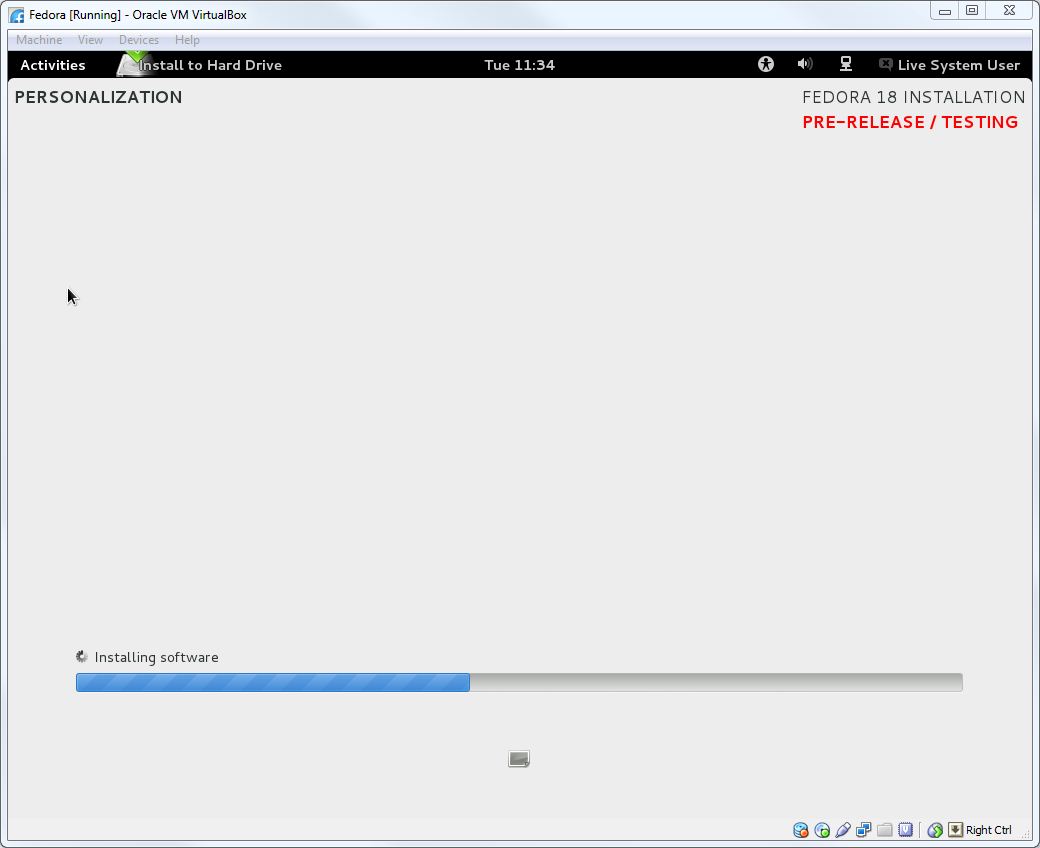The height and width of the screenshot is (848, 1040).
Task: Click the hard drive icon below progress bar
Action: click(x=519, y=758)
